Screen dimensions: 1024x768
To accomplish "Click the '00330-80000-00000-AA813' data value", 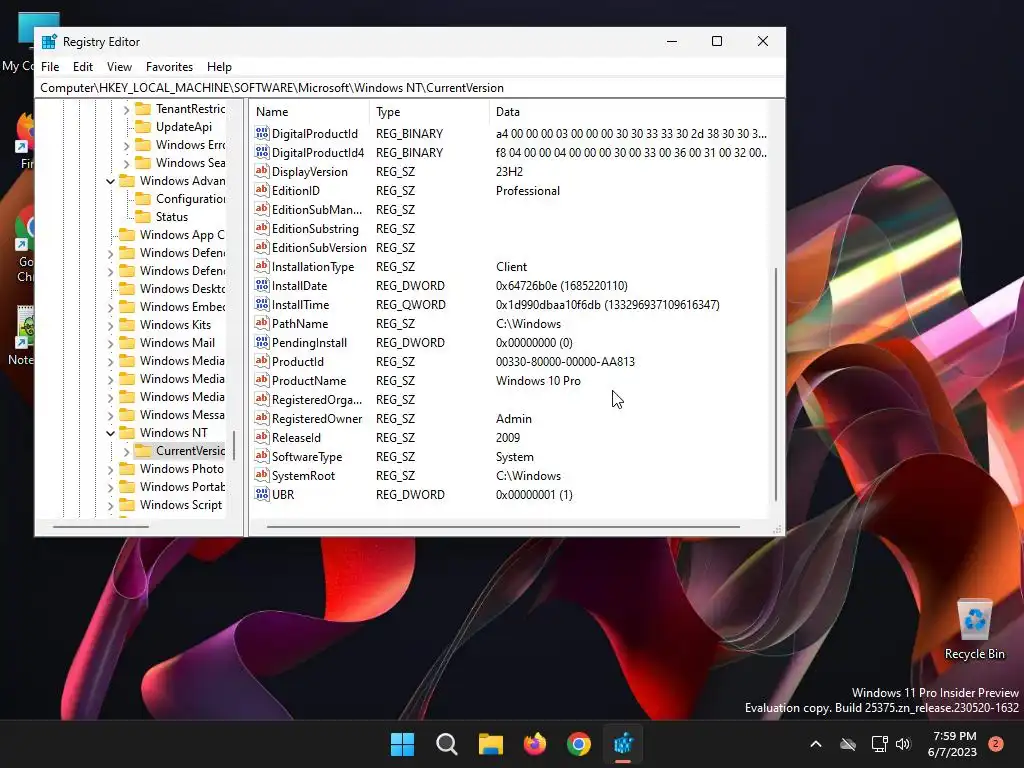I will pos(565,361).
